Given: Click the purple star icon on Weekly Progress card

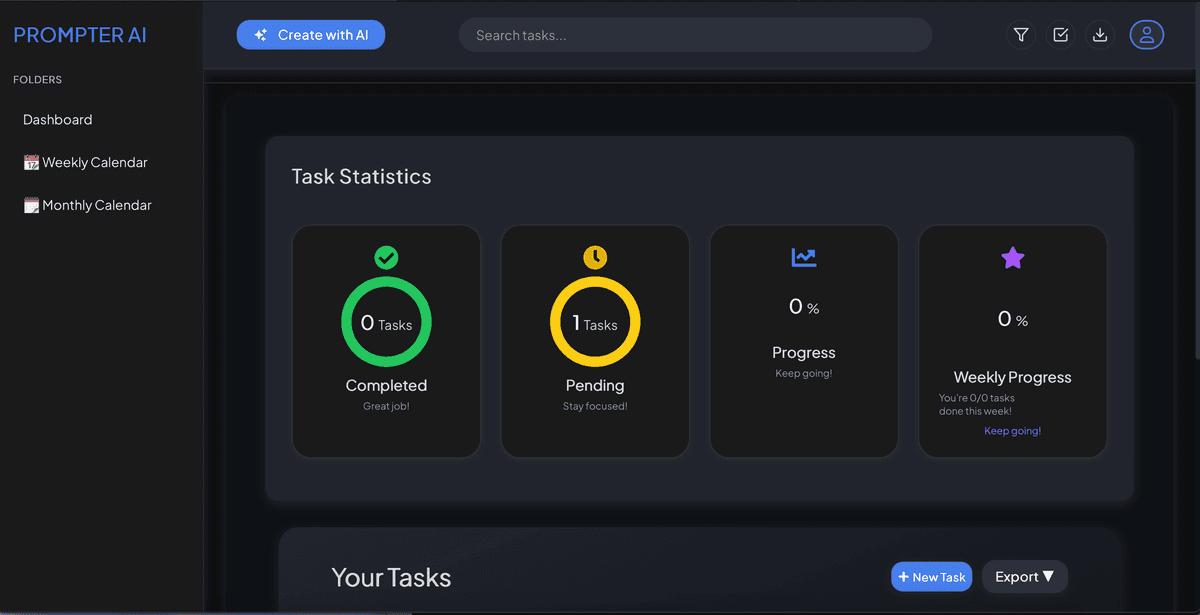Looking at the screenshot, I should click(1012, 257).
